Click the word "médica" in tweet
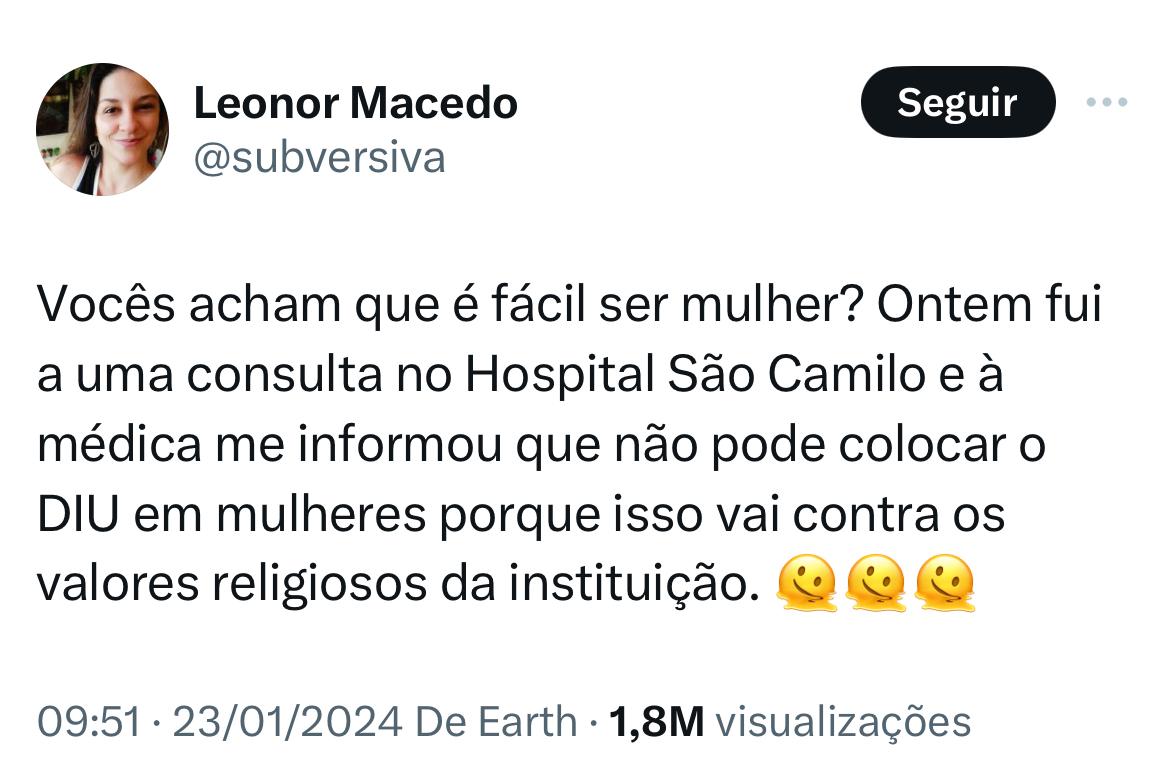Screen dimensions: 1170x770 (x=118, y=446)
